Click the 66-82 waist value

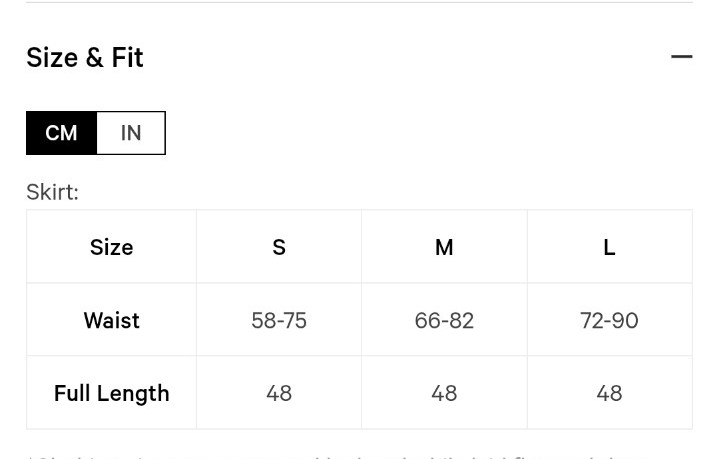point(444,320)
